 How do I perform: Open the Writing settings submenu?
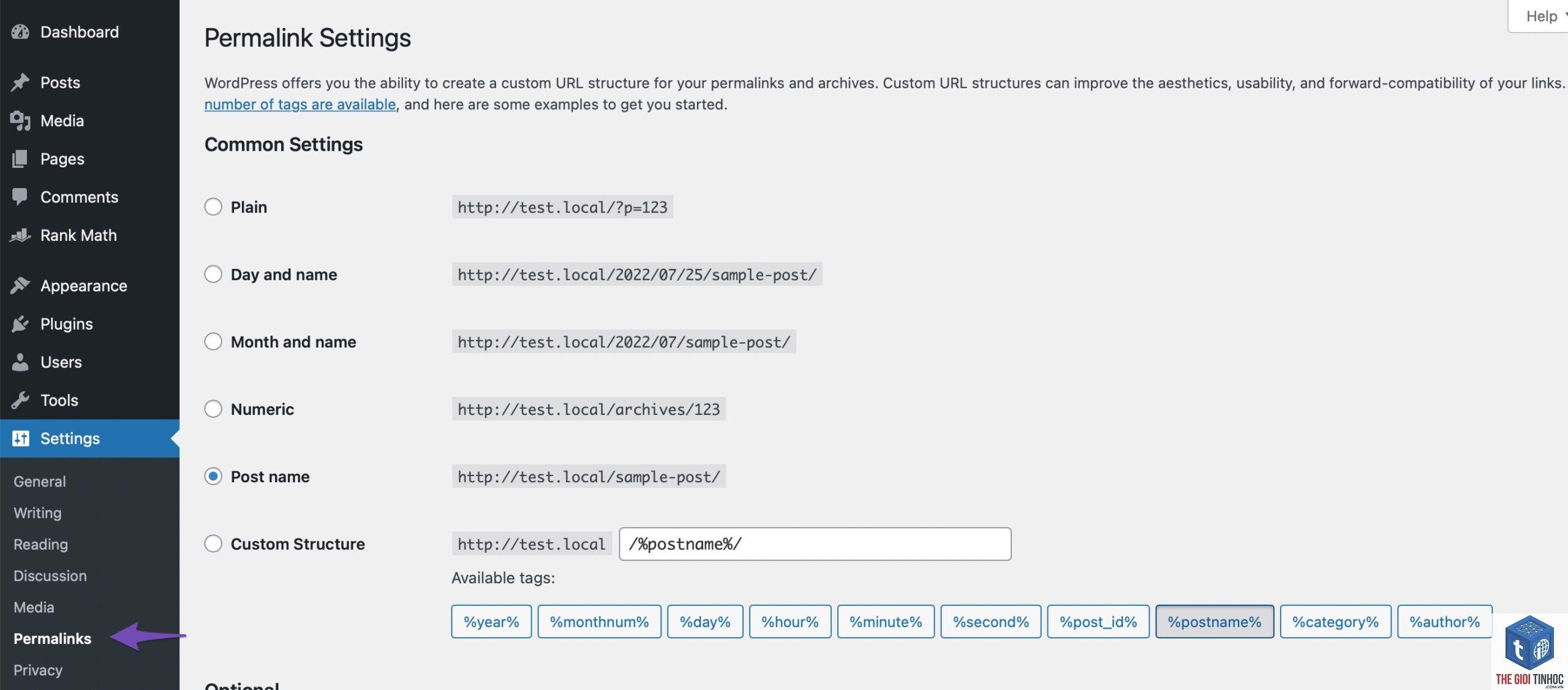point(37,513)
